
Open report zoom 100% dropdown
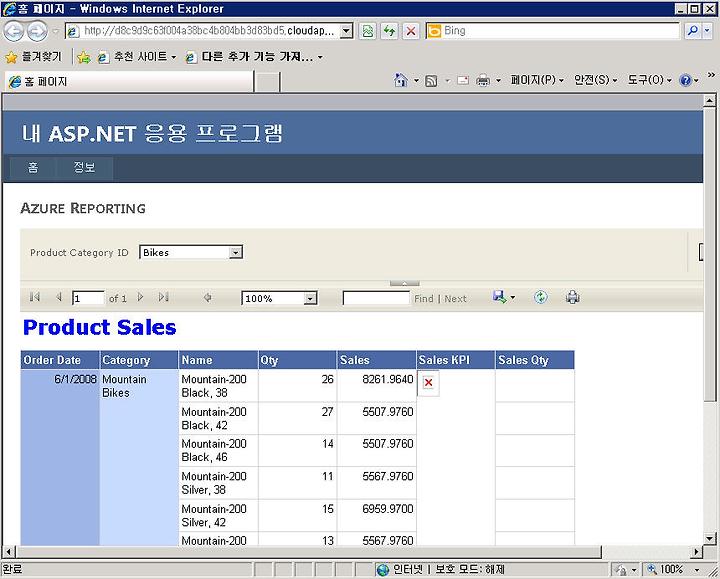click(x=310, y=298)
